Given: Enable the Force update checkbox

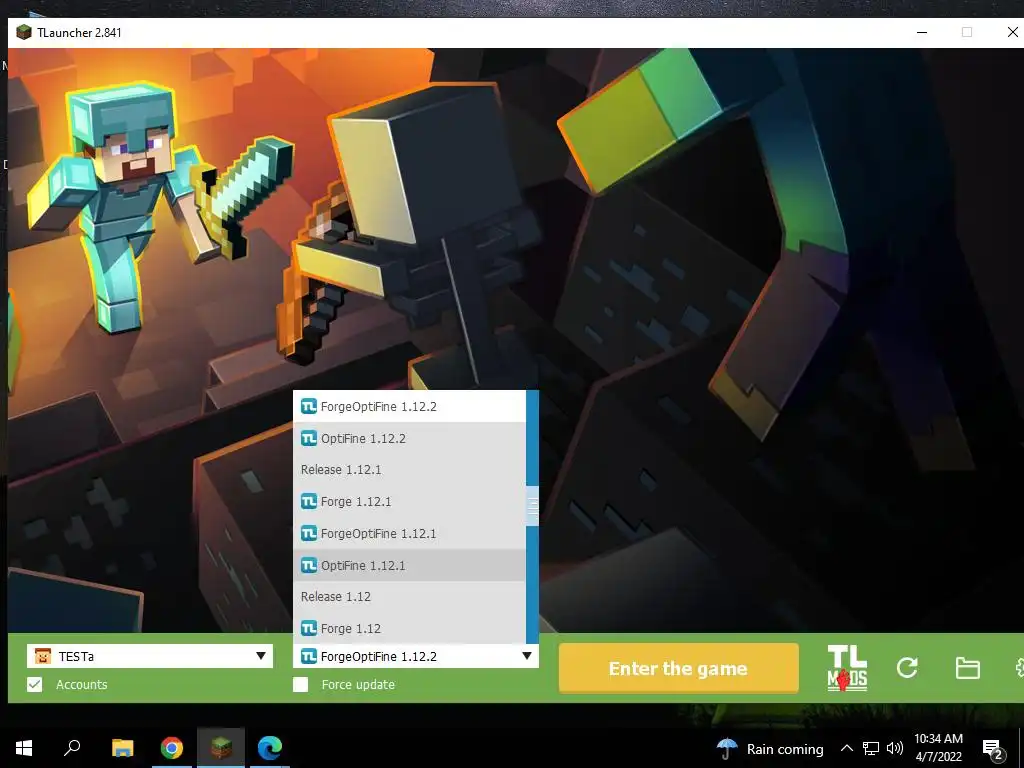Looking at the screenshot, I should [x=300, y=684].
